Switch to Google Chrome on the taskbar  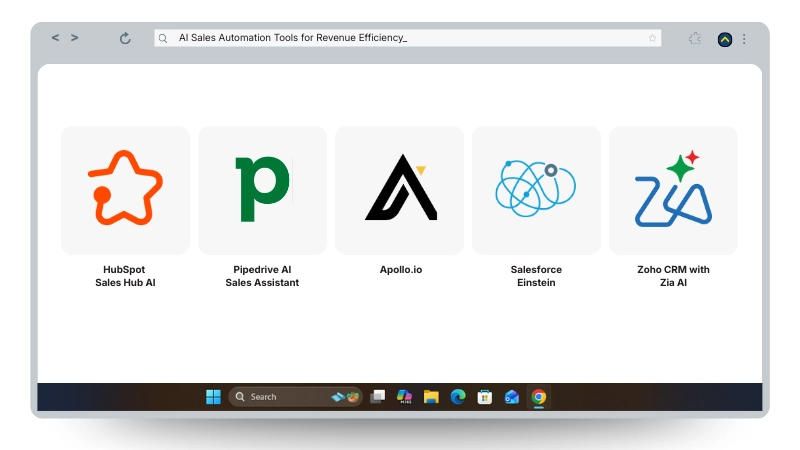(x=538, y=396)
